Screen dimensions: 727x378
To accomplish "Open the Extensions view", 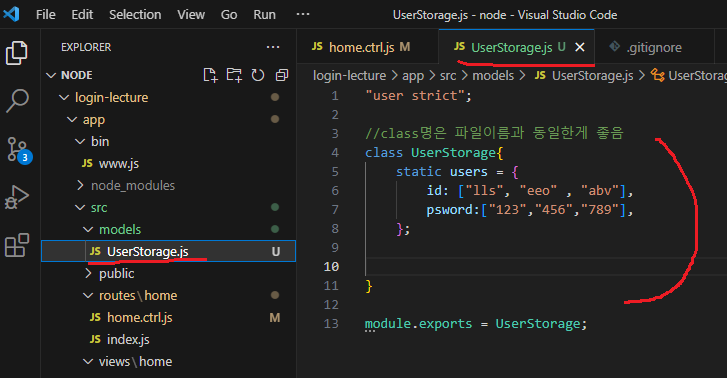I will (x=17, y=244).
